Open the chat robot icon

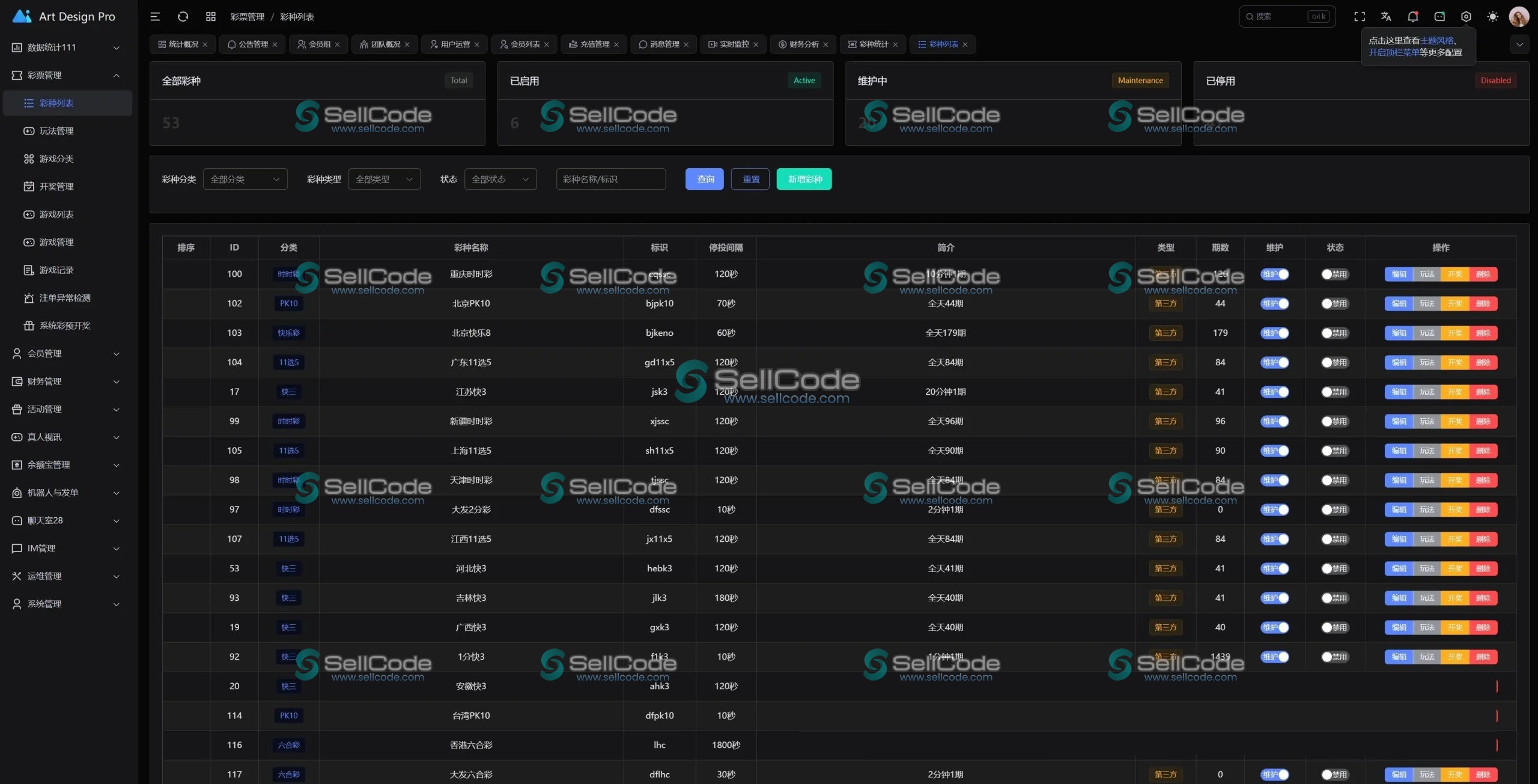1439,17
